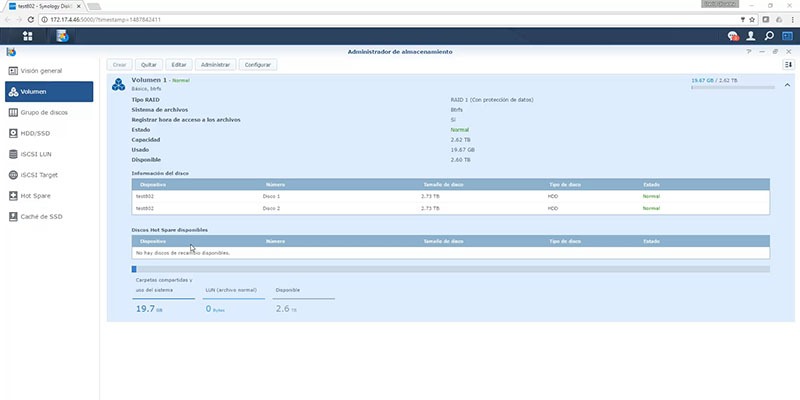The image size is (800, 400).
Task: Click the Disco 1 table row
Action: pos(451,196)
